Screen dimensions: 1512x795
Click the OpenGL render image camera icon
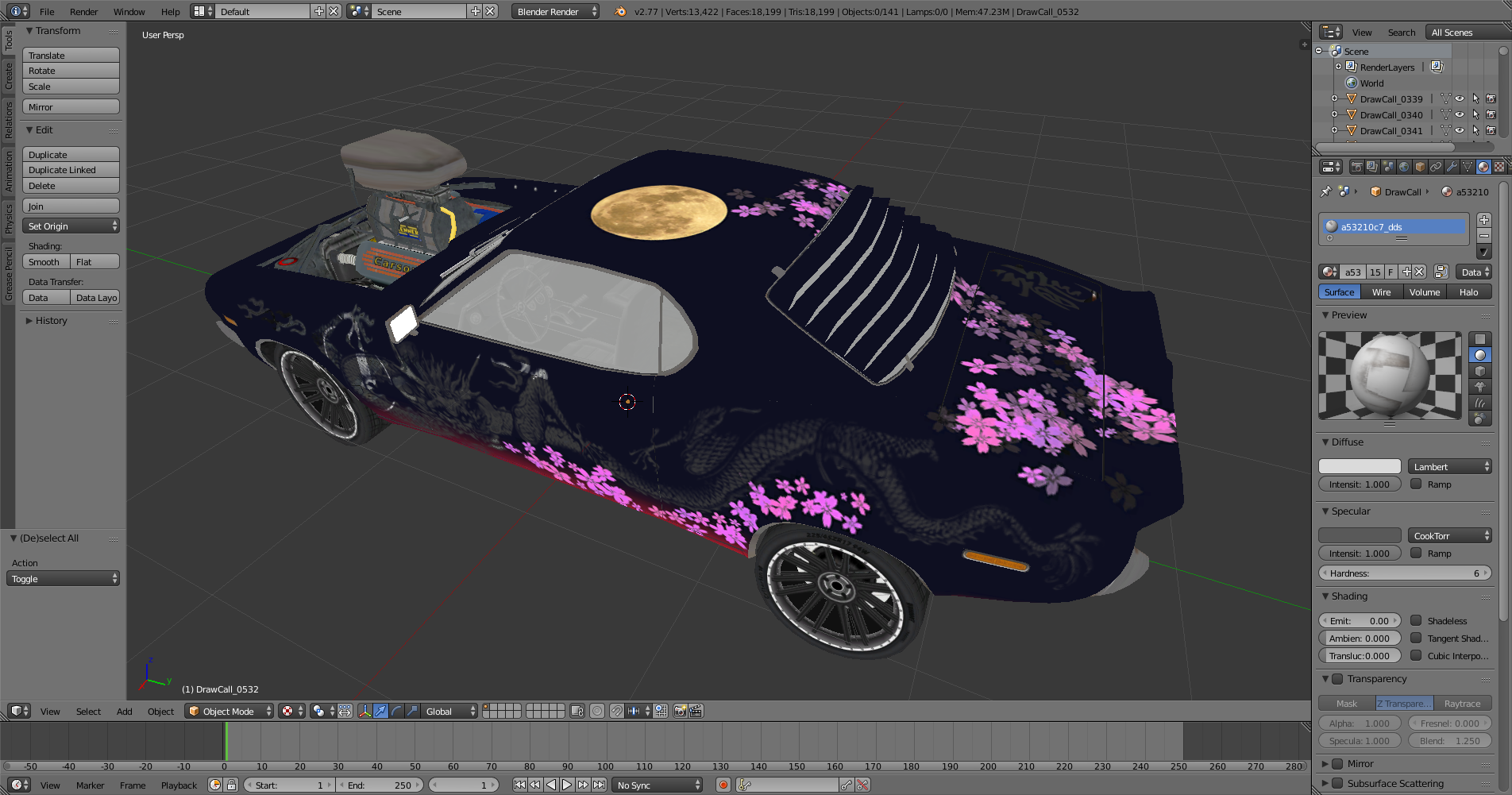coord(681,711)
